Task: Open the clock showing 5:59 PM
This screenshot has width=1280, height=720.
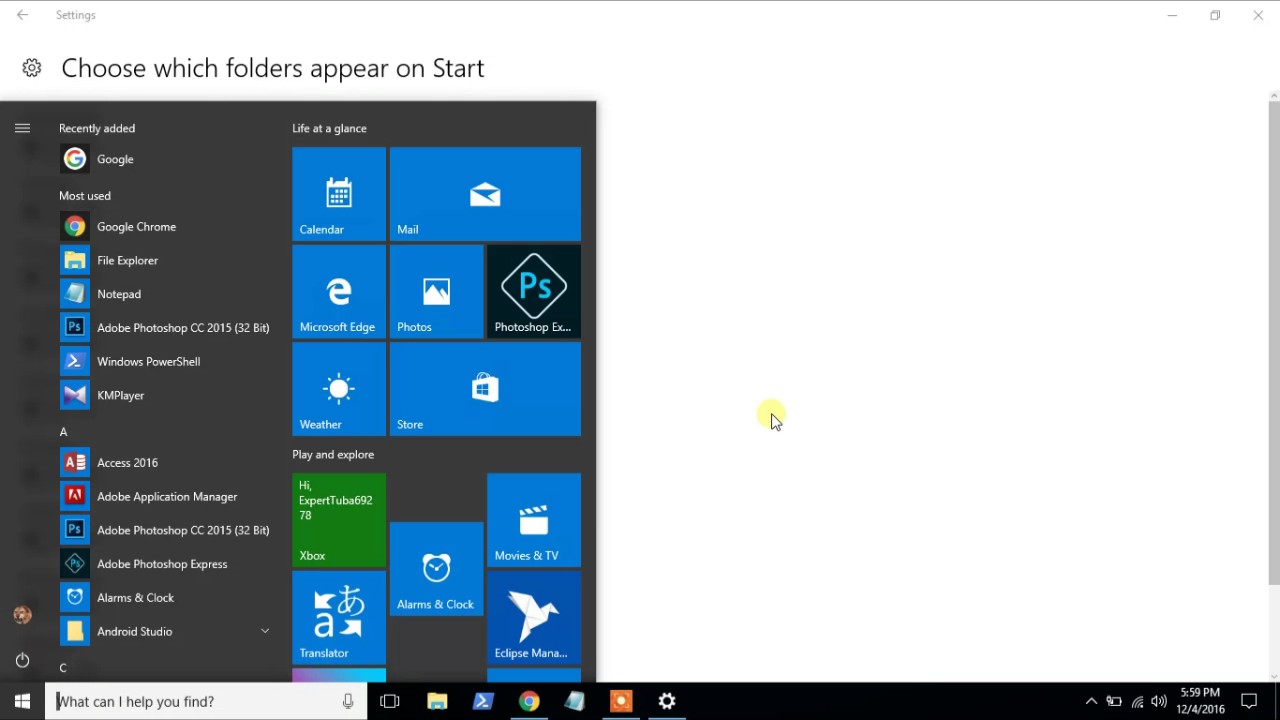Action: click(x=1200, y=701)
